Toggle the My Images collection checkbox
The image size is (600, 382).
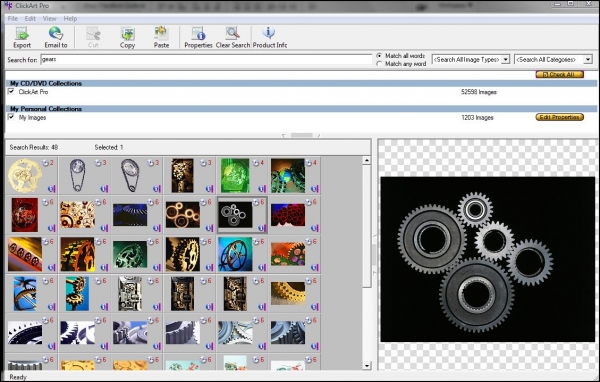coord(11,117)
